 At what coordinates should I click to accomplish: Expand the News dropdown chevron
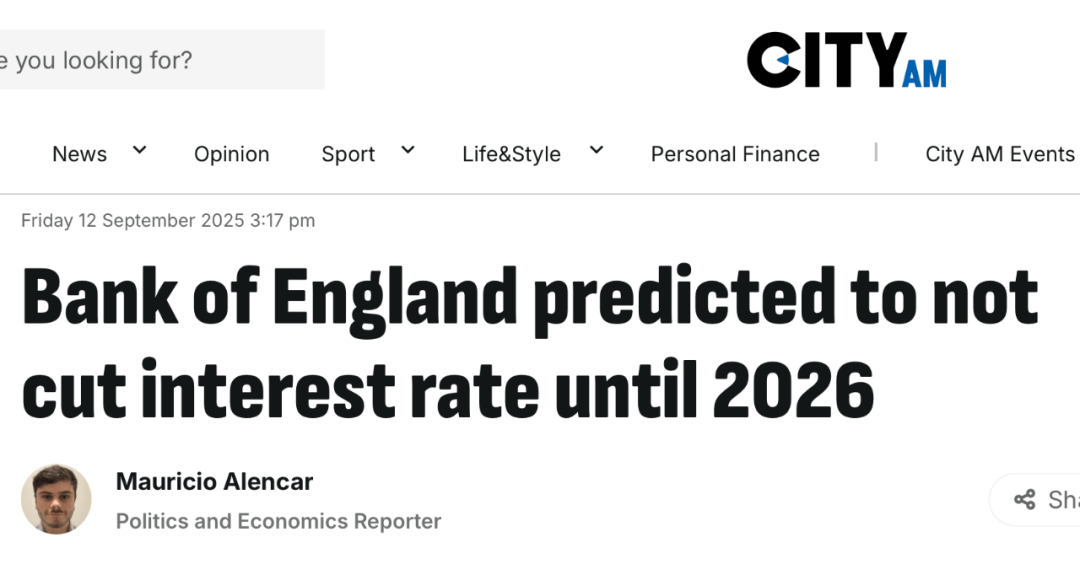tap(139, 151)
